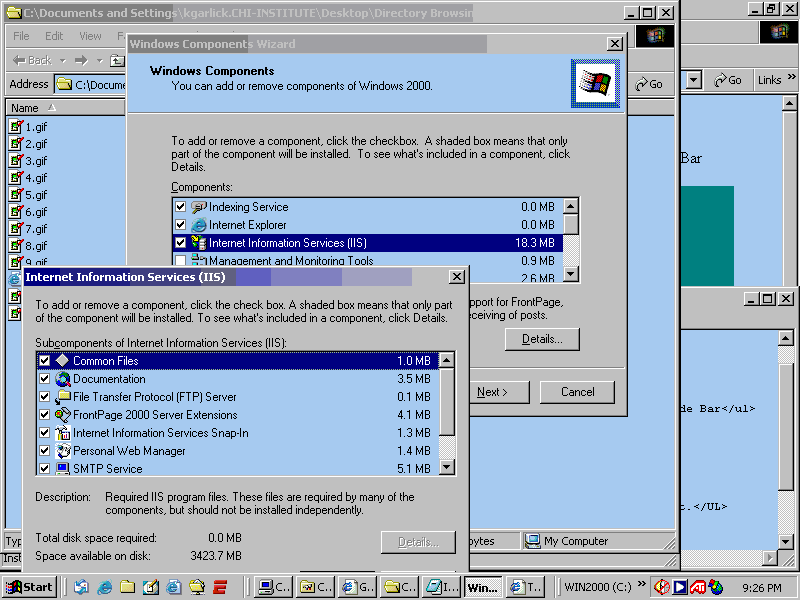Open the Windows Start menu
Screen dimensions: 800x600
[30, 587]
